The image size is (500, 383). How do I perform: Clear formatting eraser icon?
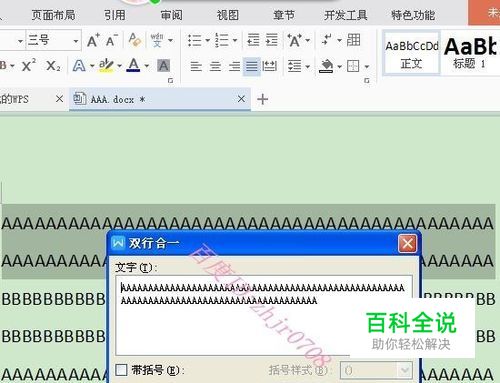(134, 40)
